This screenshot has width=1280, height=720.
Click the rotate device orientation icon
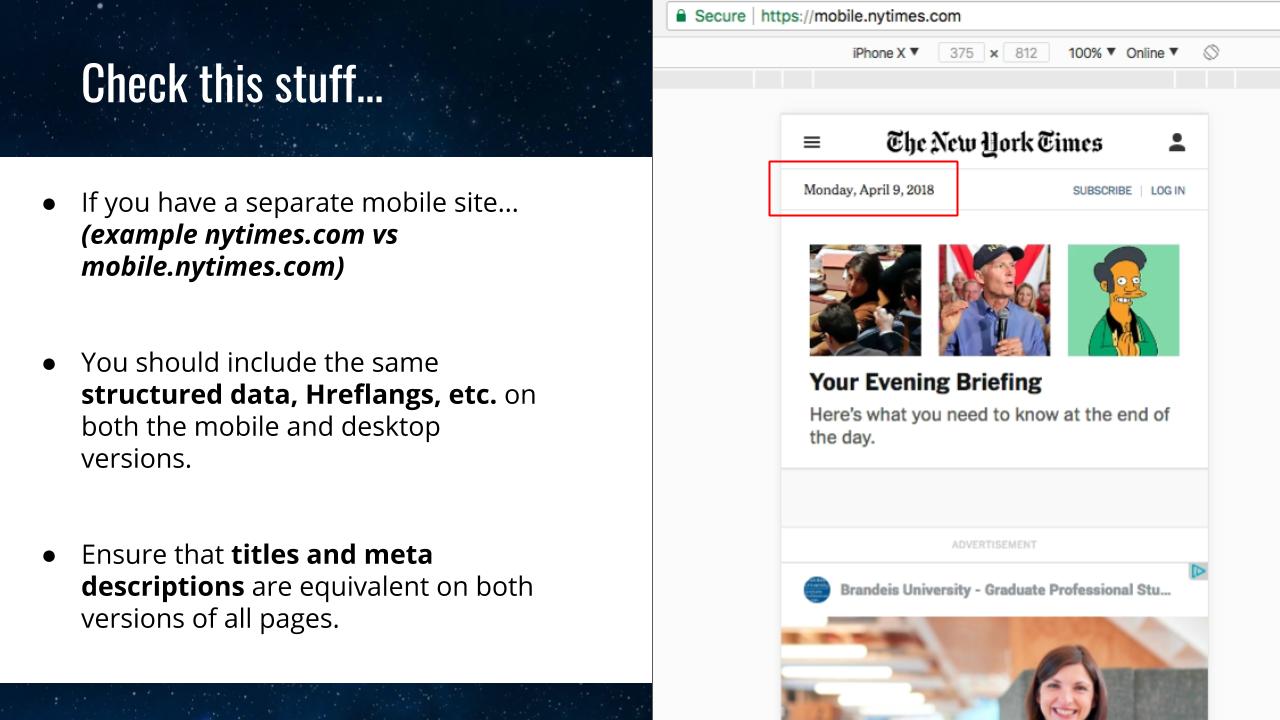[x=1211, y=52]
